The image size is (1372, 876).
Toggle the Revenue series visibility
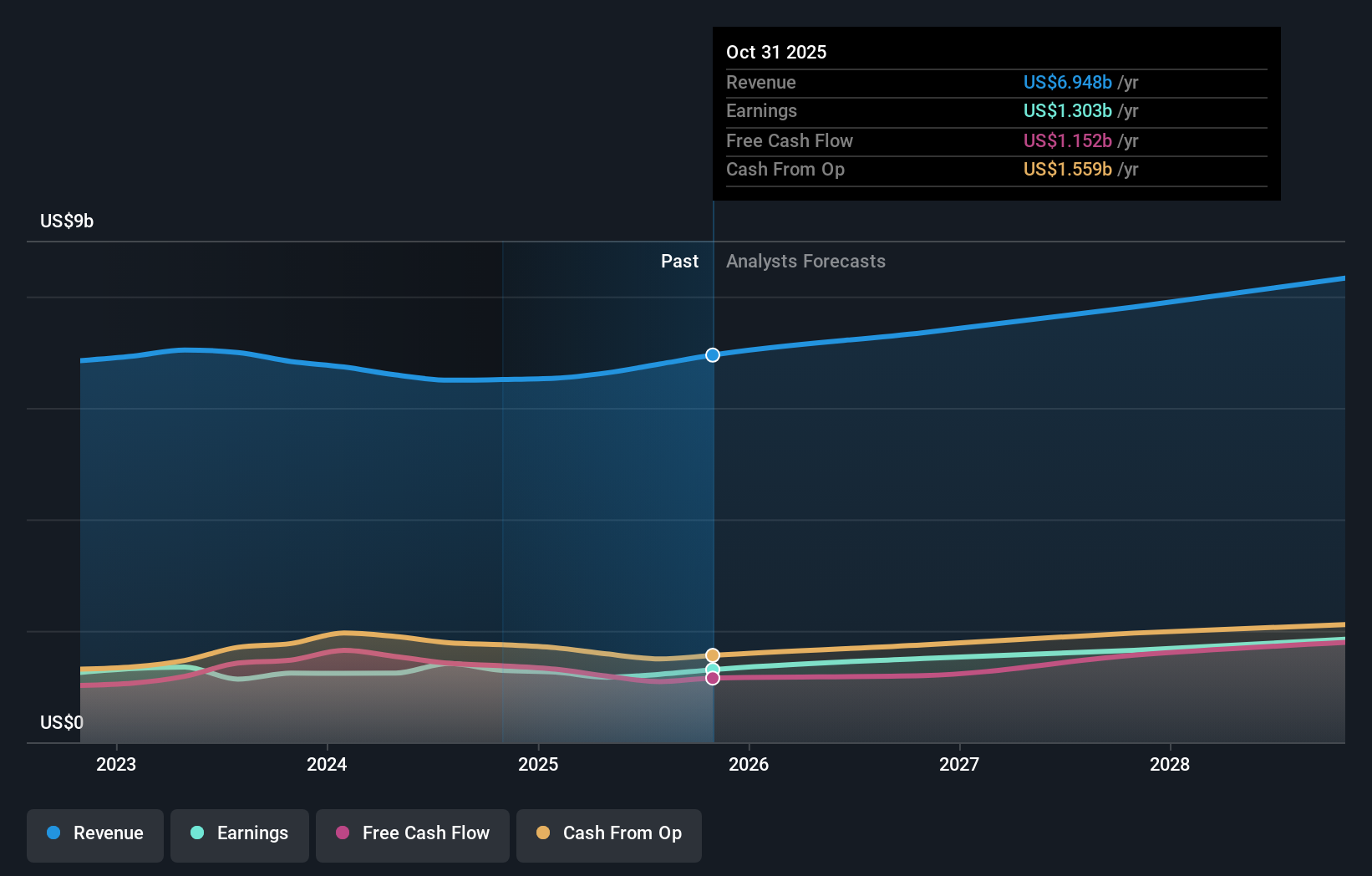point(94,835)
